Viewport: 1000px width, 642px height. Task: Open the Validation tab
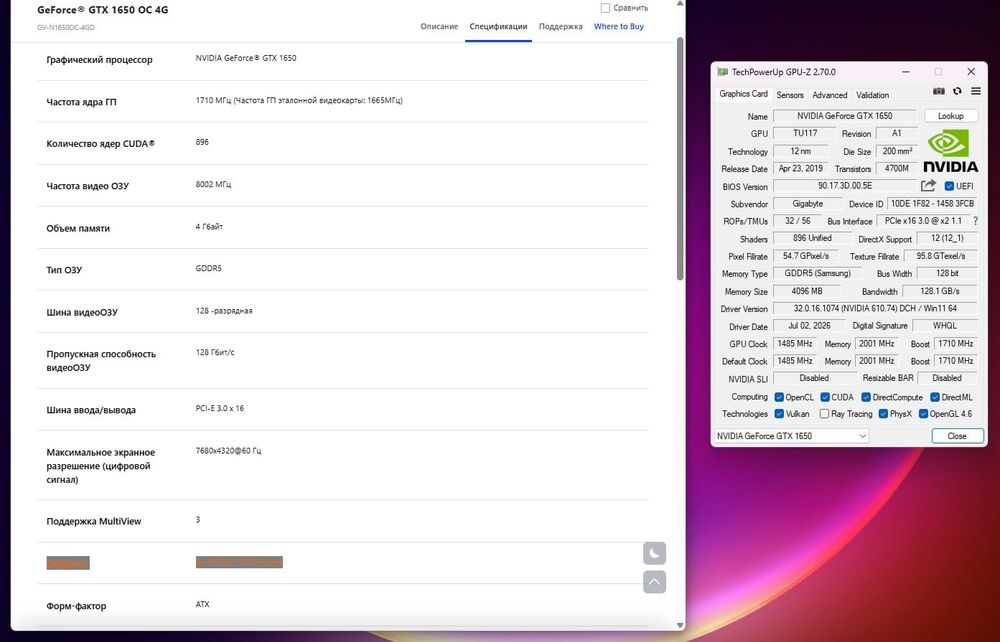tap(872, 95)
